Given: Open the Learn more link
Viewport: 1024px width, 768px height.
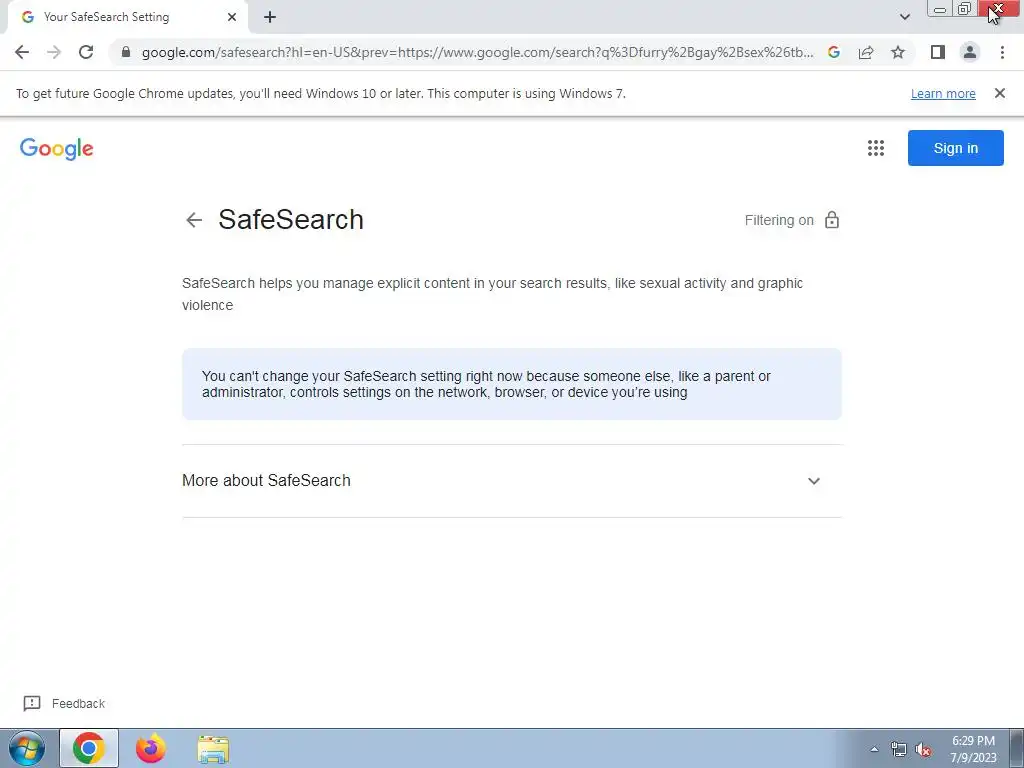Looking at the screenshot, I should pos(943,93).
